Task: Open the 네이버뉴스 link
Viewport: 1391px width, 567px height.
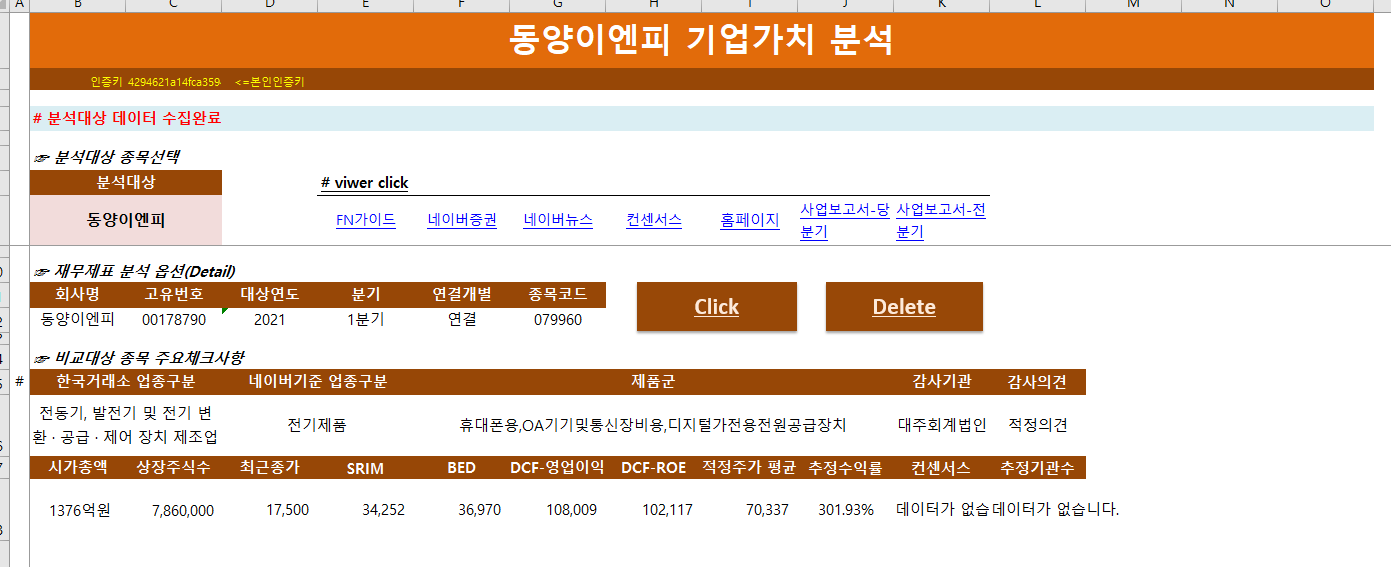Action: [558, 220]
